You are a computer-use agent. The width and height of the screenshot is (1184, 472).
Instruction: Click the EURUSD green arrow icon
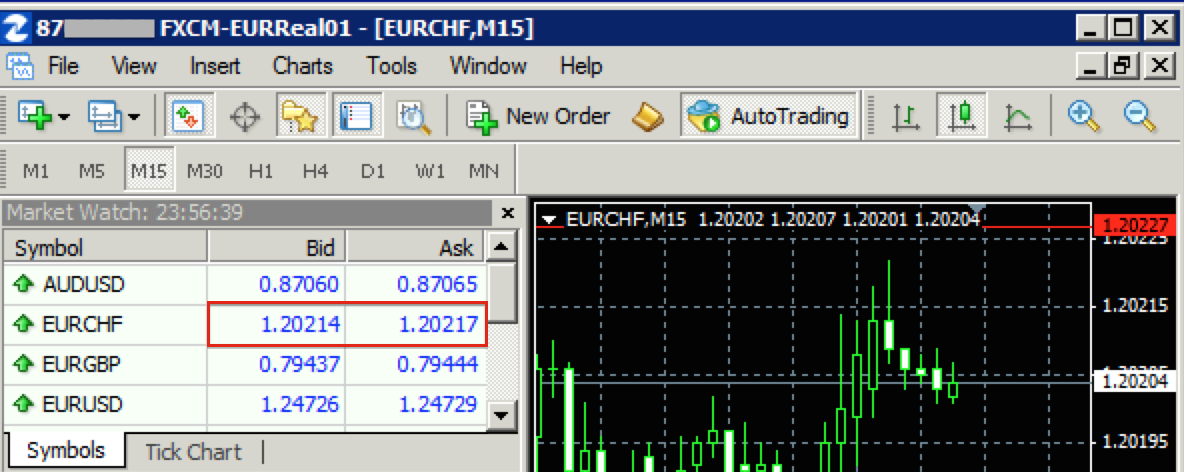pyautogui.click(x=24, y=404)
